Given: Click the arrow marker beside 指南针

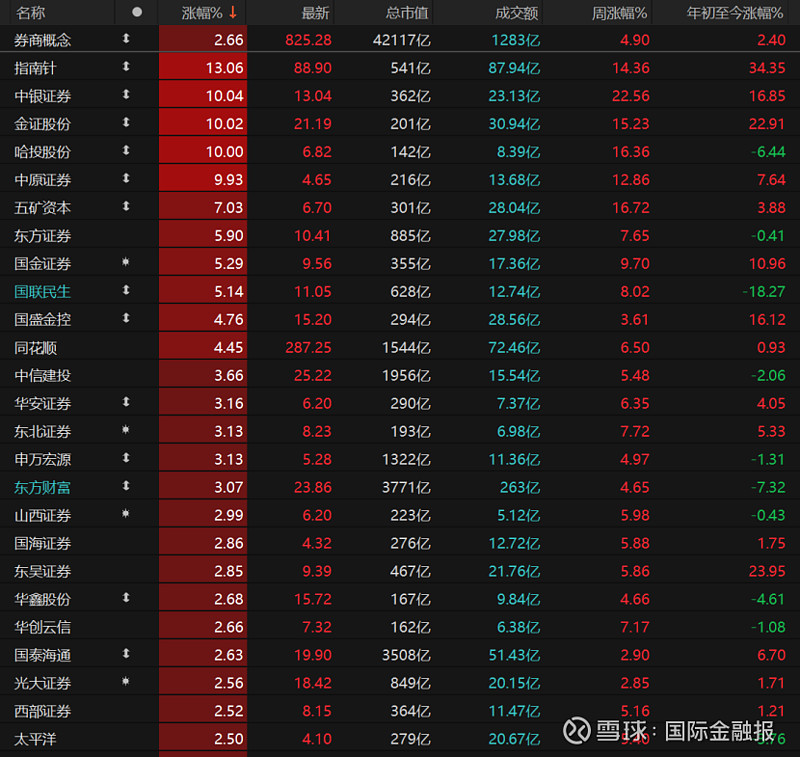Looking at the screenshot, I should click(126, 66).
